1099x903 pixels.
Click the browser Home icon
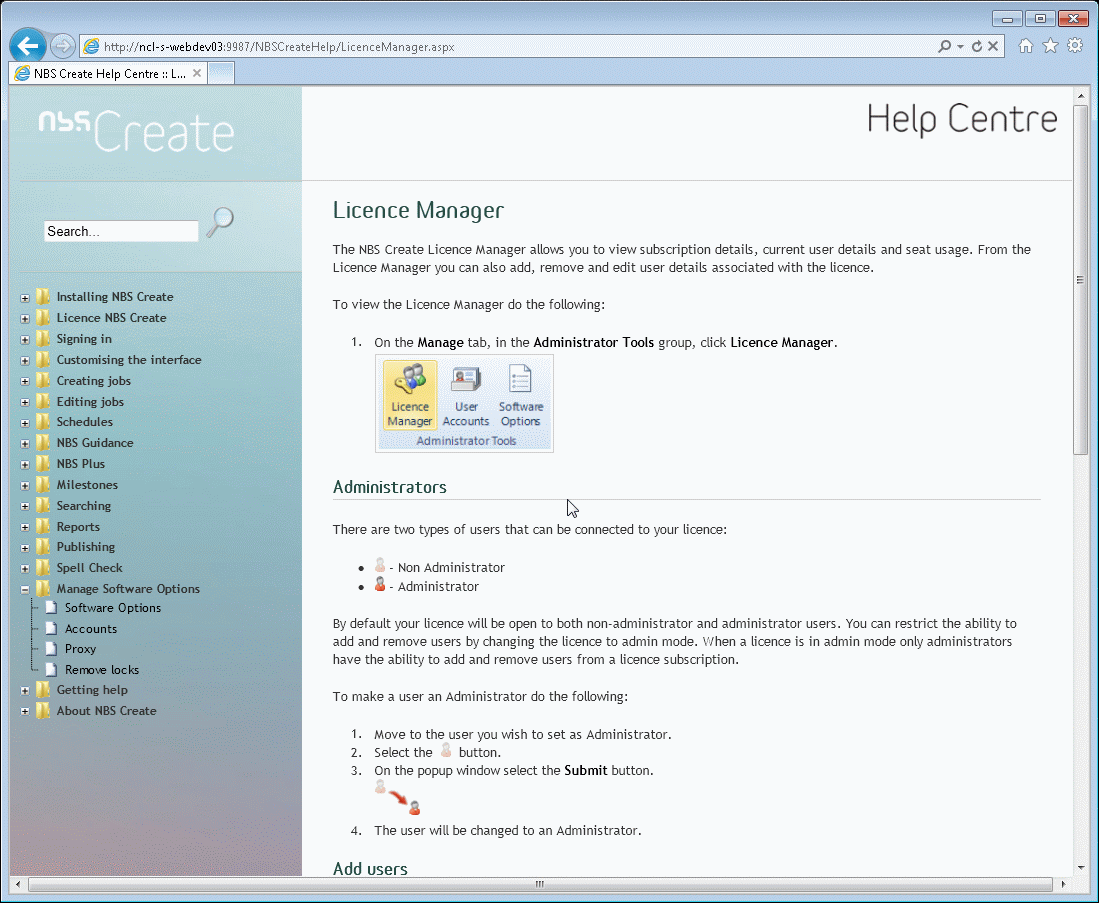pos(1025,45)
